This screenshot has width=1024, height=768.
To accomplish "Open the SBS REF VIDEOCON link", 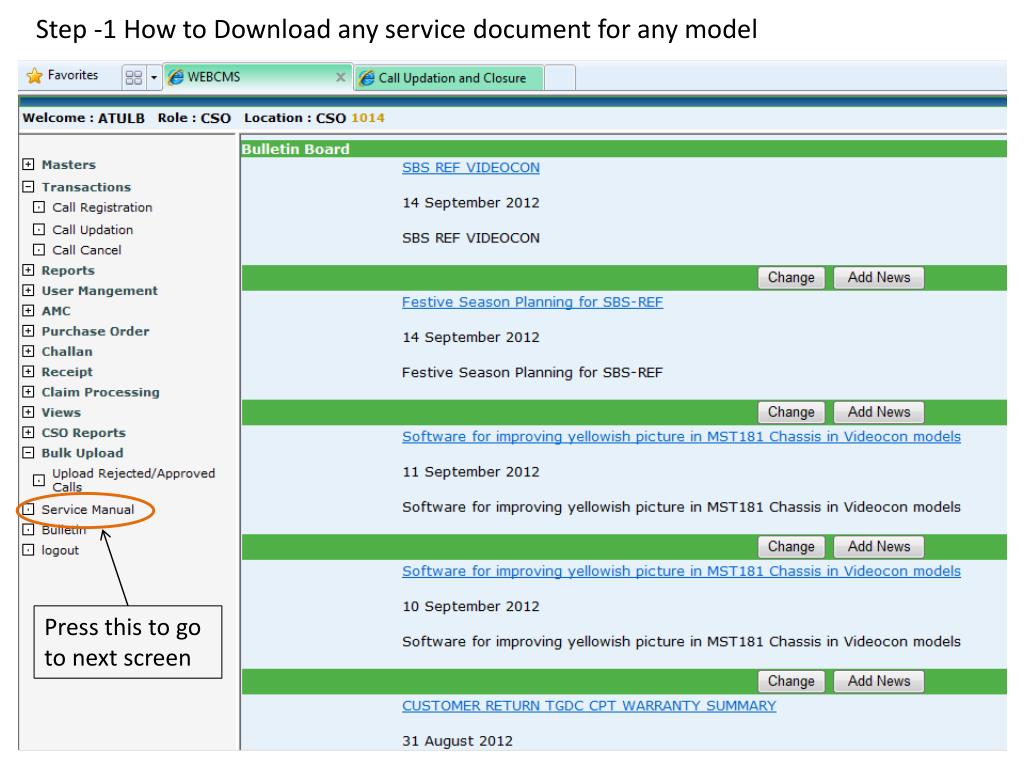I will pyautogui.click(x=471, y=167).
